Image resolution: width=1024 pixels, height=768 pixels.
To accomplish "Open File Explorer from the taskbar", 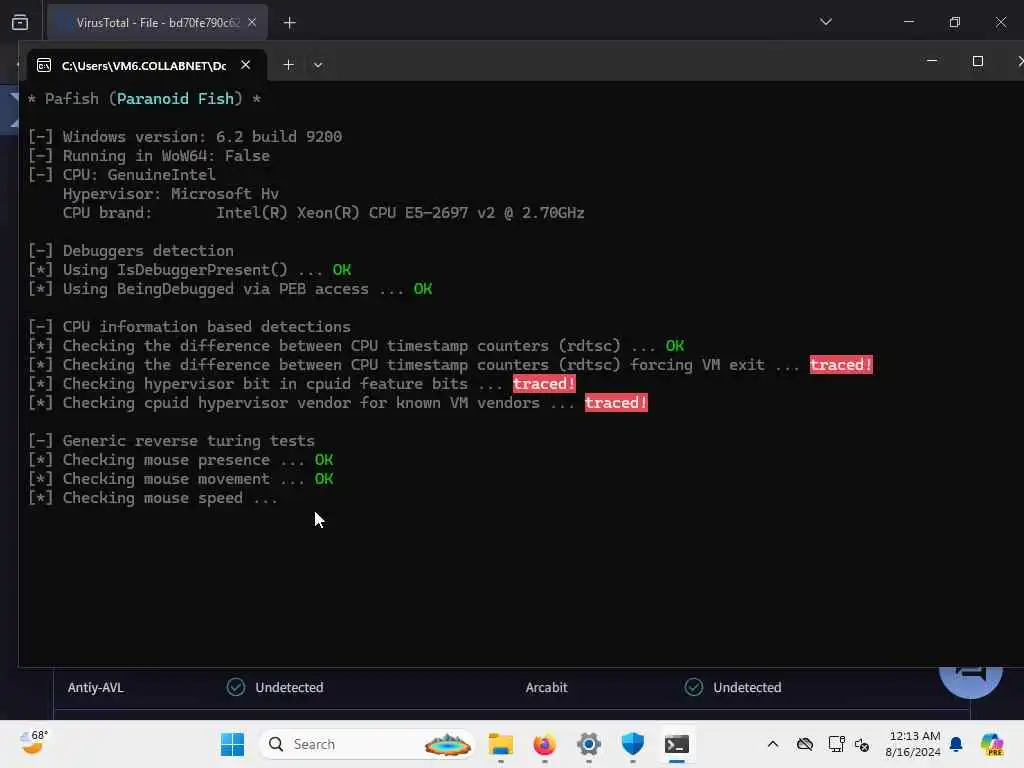I will tap(500, 744).
